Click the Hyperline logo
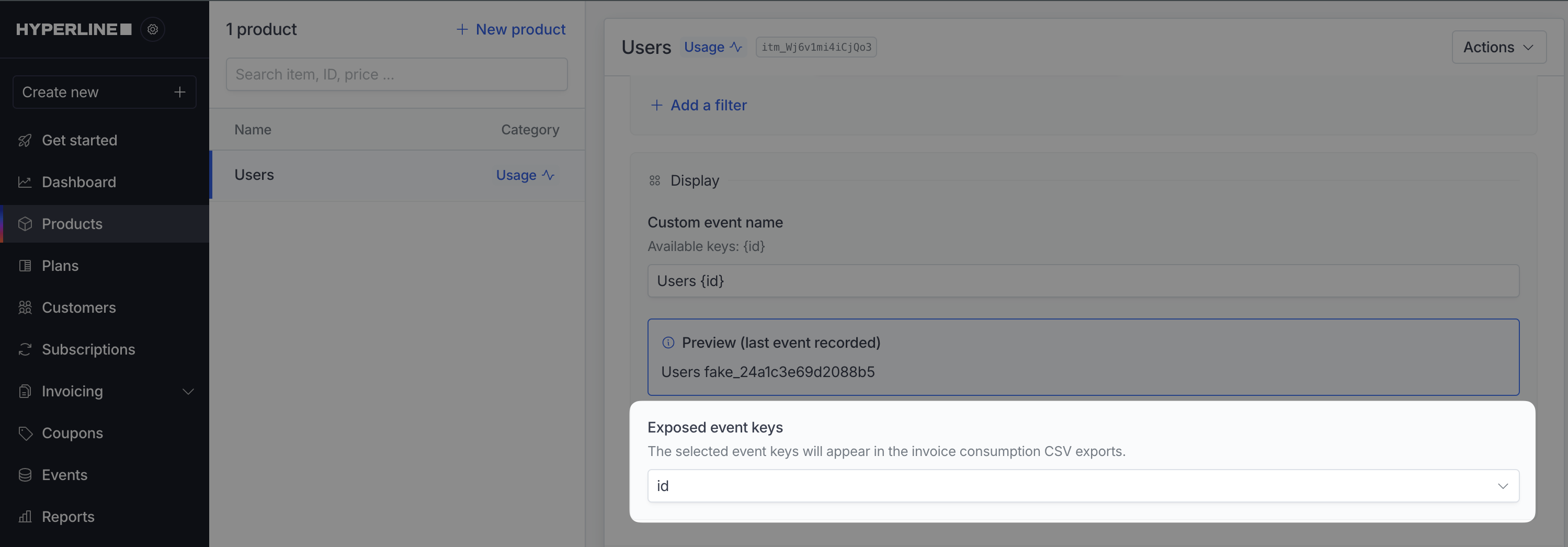This screenshot has width=1568, height=547. 74,29
